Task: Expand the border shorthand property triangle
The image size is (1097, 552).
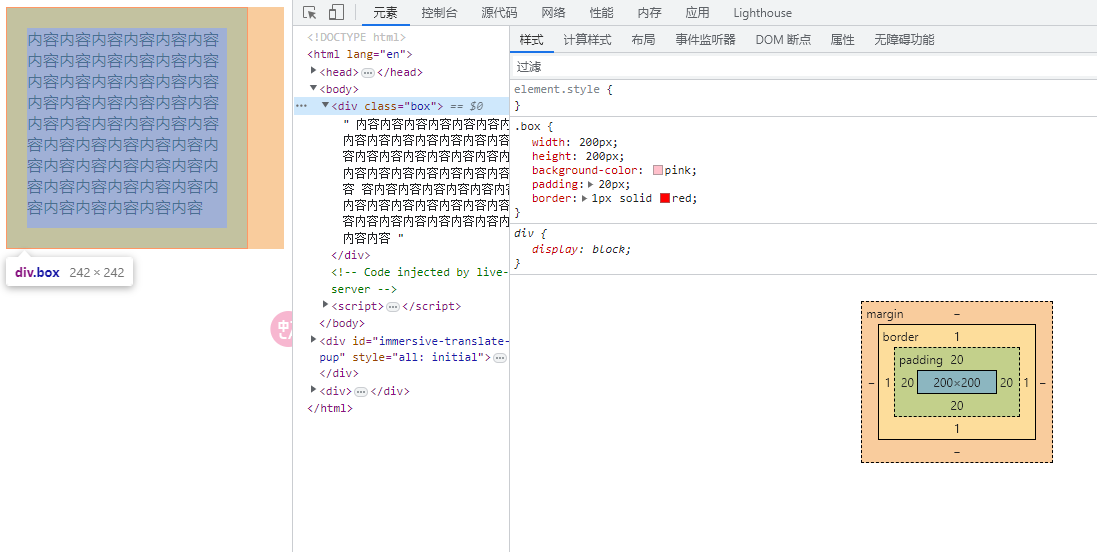Action: 584,199
